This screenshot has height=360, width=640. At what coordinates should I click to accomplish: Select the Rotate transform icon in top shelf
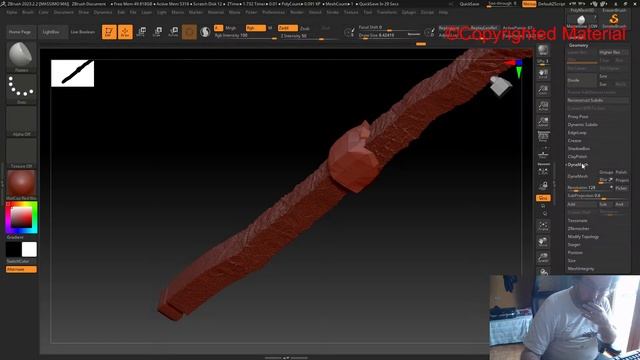click(x=173, y=32)
